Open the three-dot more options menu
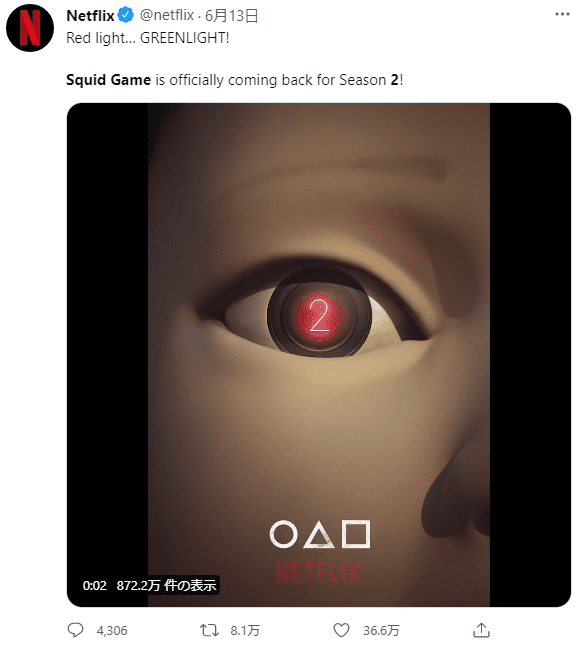This screenshot has width=583, height=657. pos(562,14)
